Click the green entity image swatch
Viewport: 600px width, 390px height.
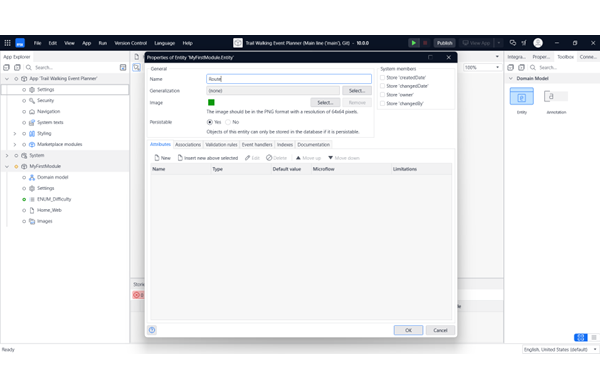pyautogui.click(x=211, y=102)
